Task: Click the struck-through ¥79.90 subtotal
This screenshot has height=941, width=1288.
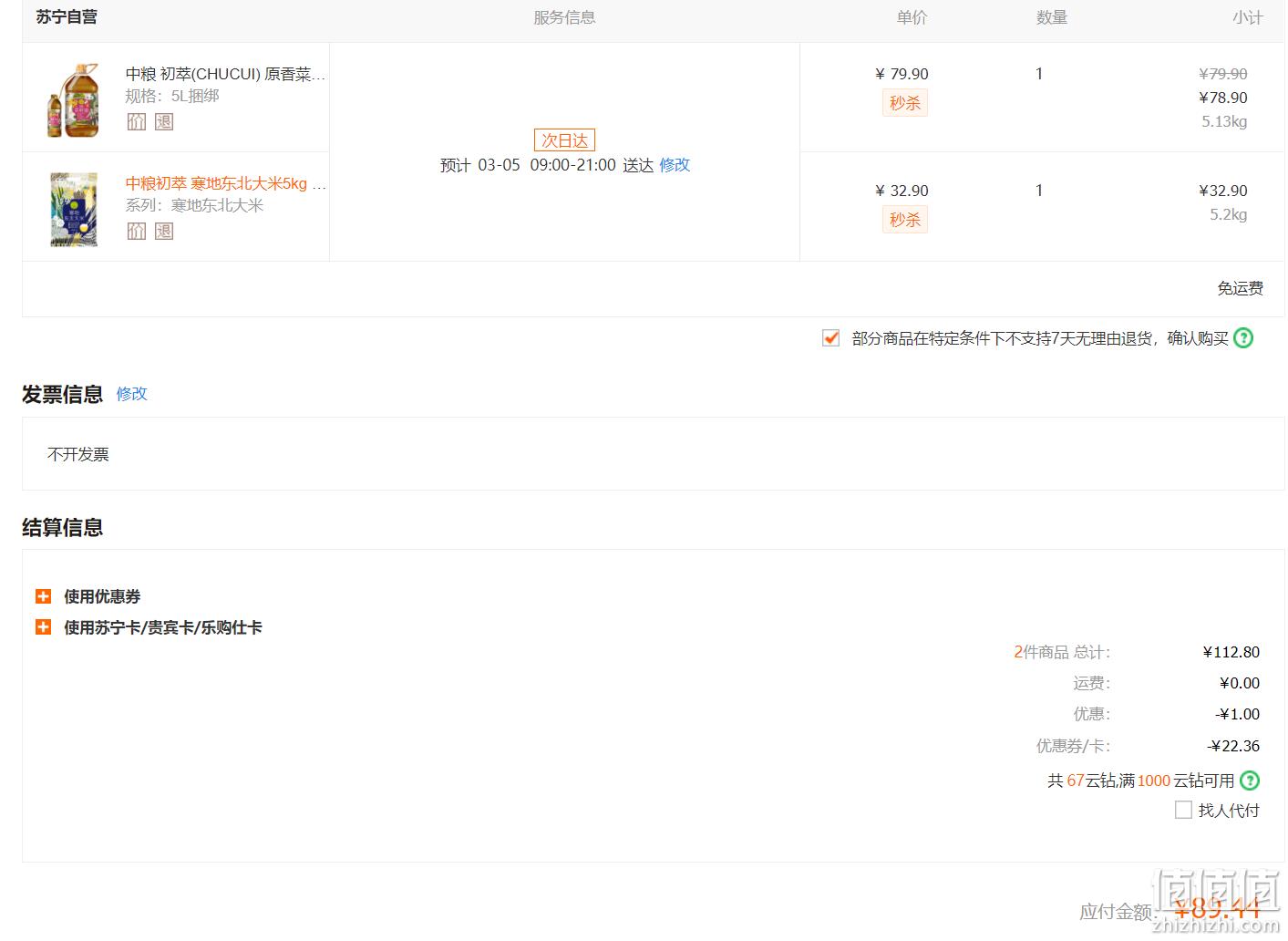Action: [1223, 74]
